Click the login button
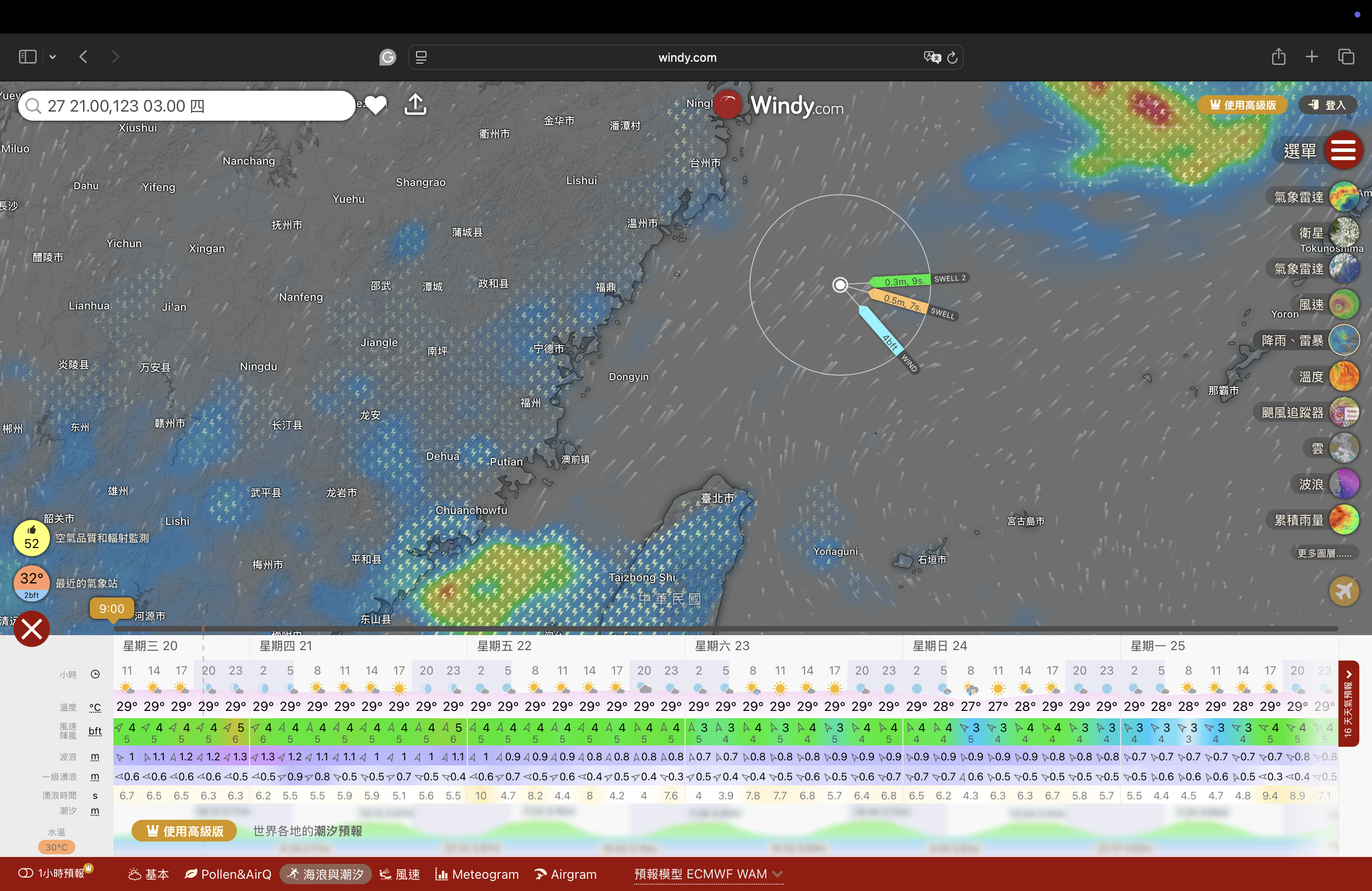This screenshot has height=891, width=1372. tap(1327, 105)
